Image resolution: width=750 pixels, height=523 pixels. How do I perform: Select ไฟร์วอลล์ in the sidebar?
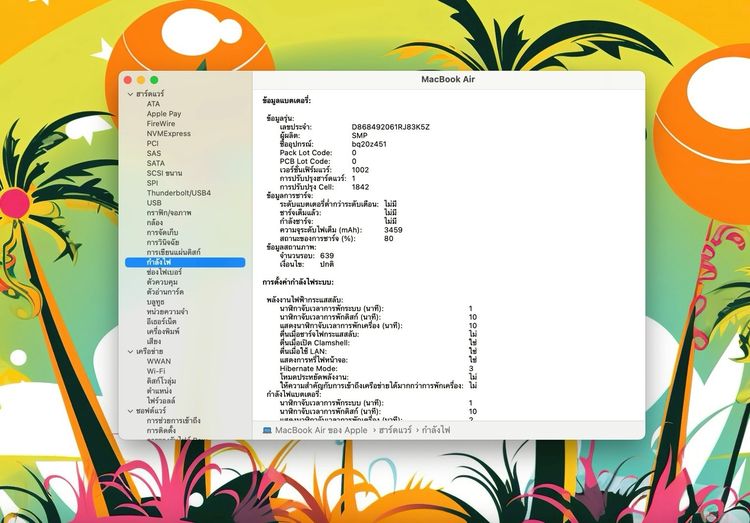[161, 401]
